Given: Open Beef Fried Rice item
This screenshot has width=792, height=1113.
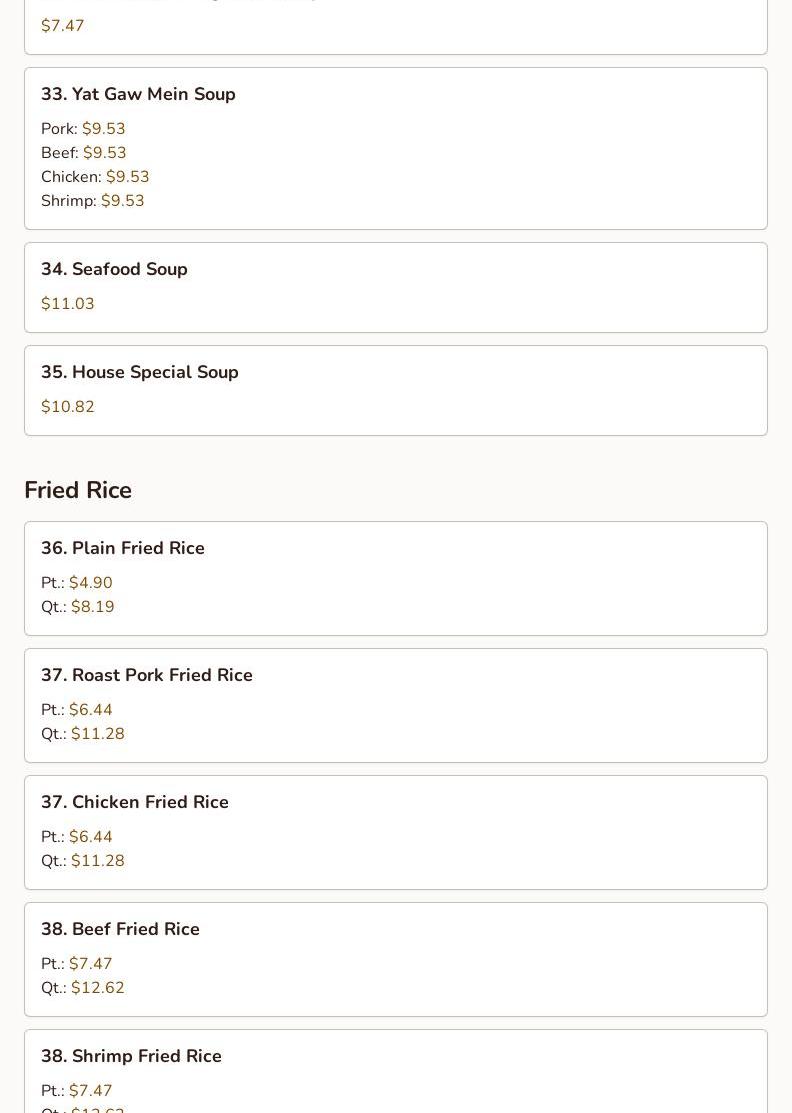Looking at the screenshot, I should tap(396, 960).
